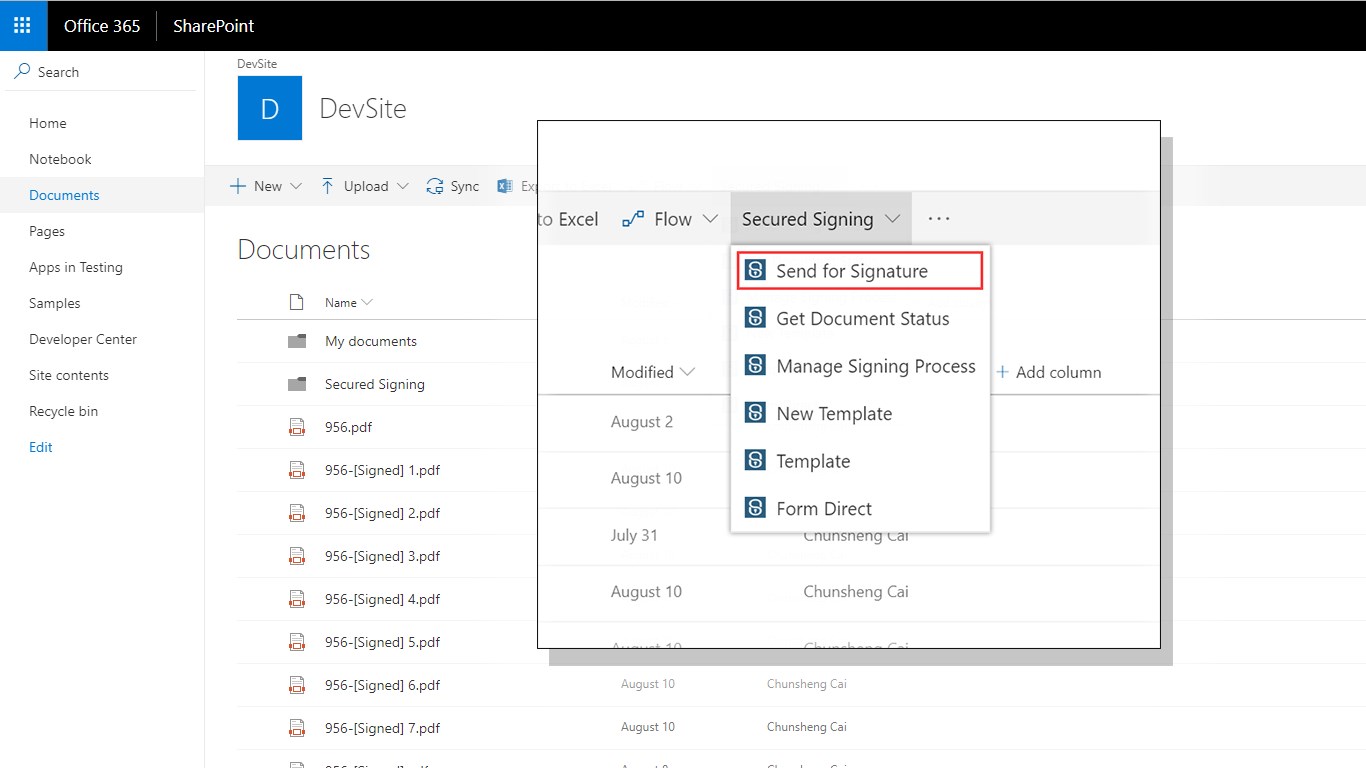Open Notebook in sidebar
The width and height of the screenshot is (1366, 768).
(60, 159)
